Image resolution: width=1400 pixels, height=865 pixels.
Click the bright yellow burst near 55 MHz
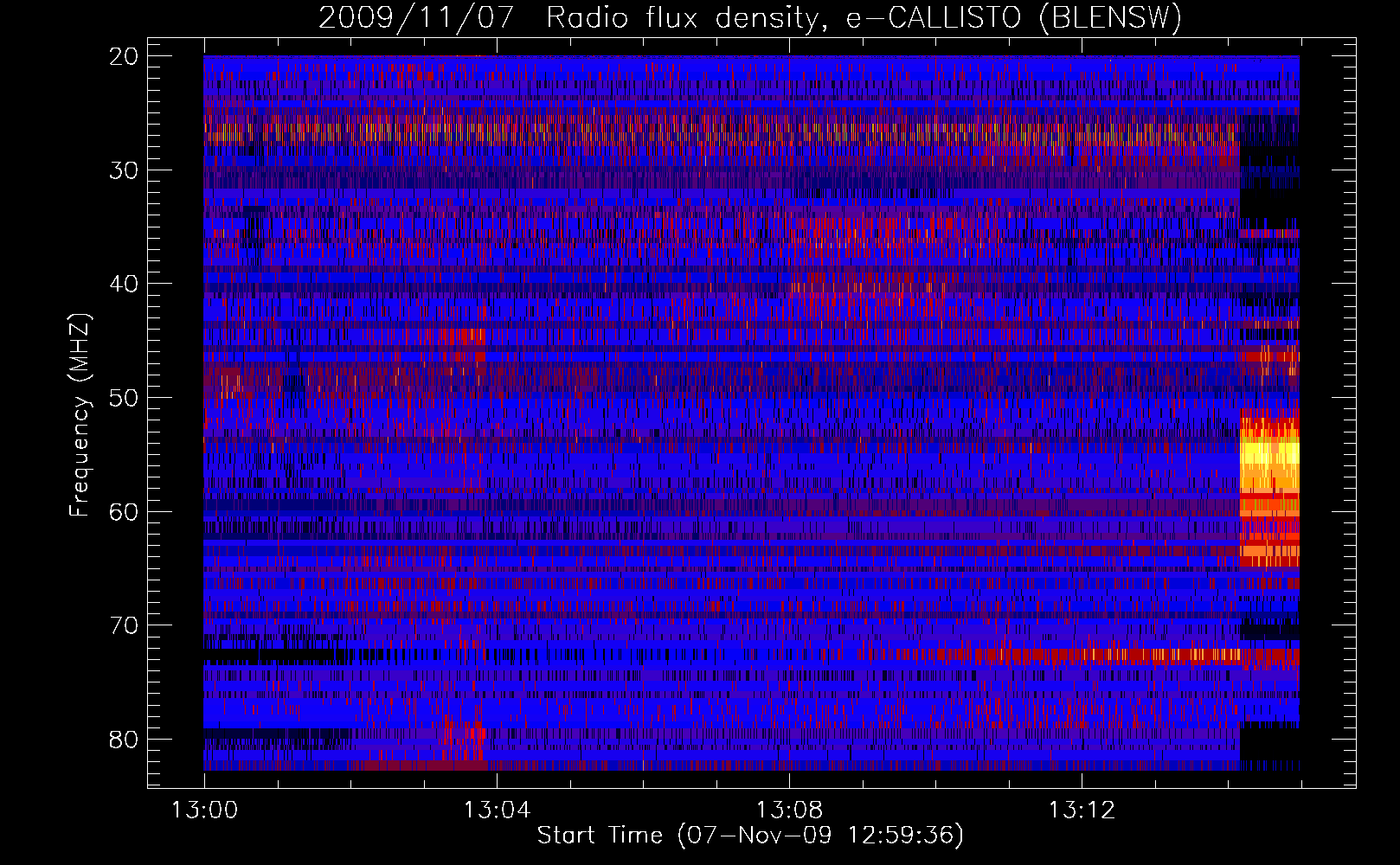point(1269,467)
